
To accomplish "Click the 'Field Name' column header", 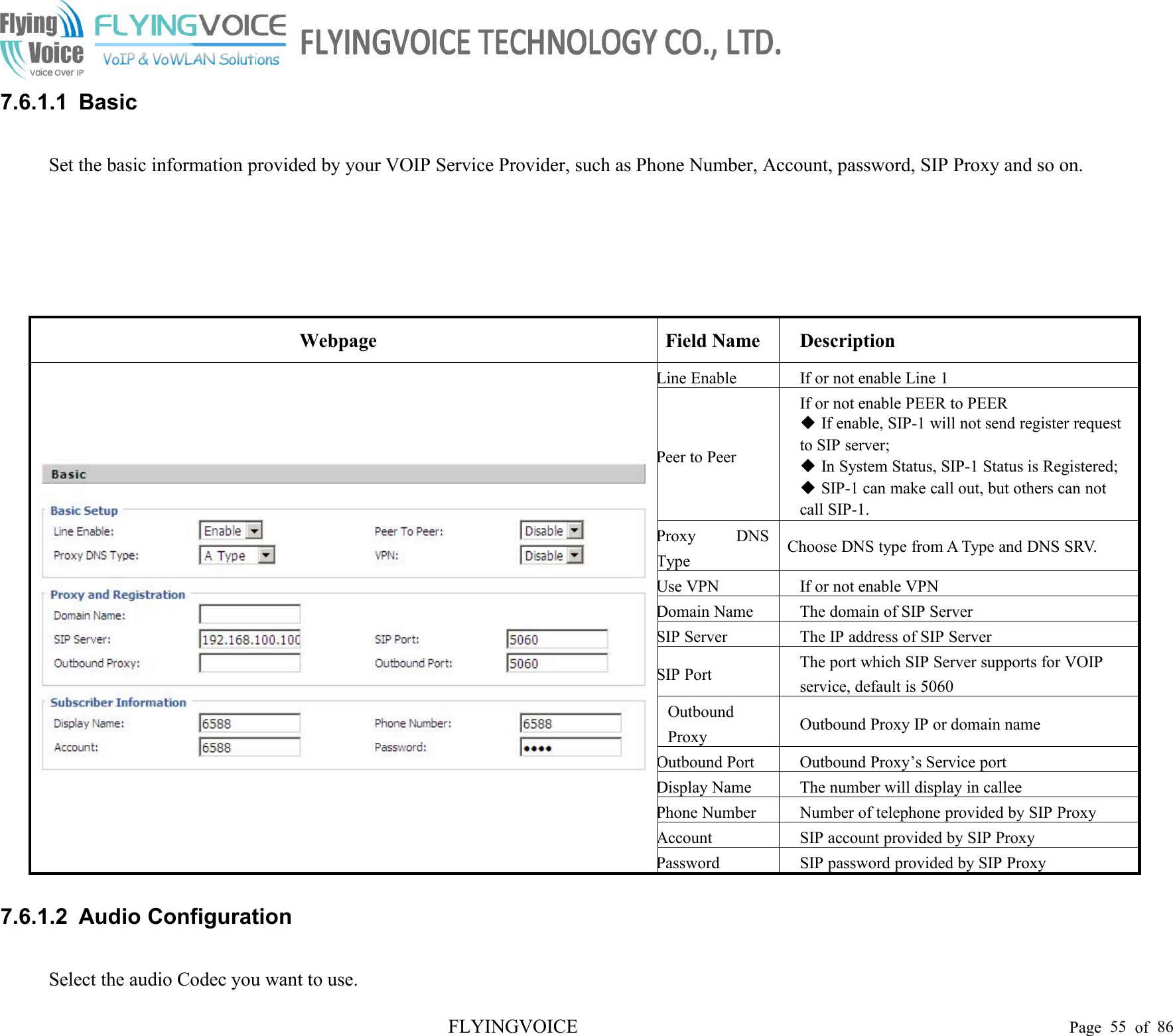I will (x=713, y=340).
